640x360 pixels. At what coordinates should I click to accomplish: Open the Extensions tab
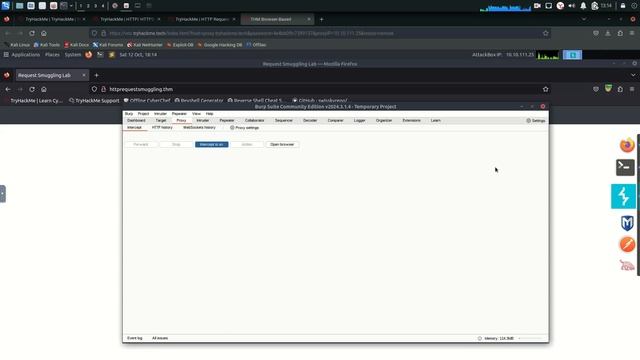click(x=411, y=121)
